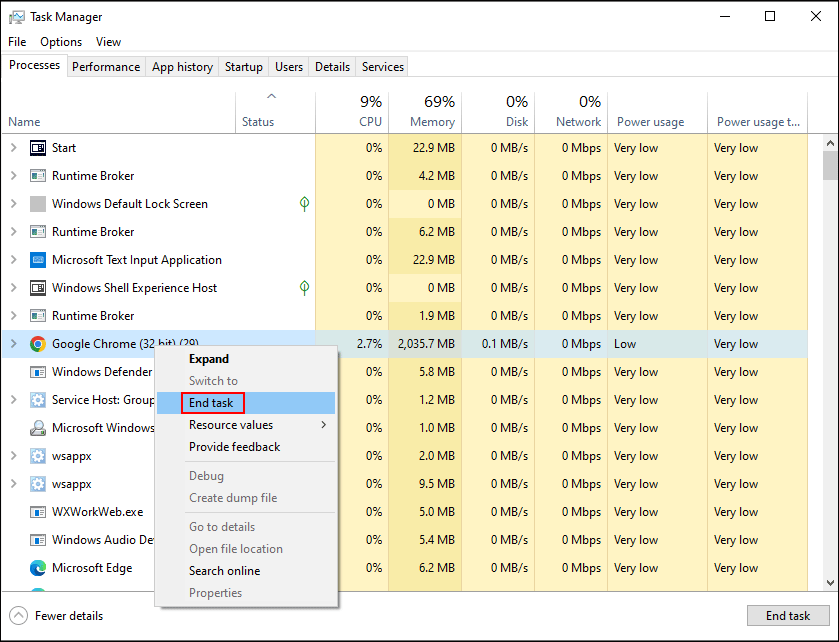Expand the Service Host: Group row
This screenshot has height=642, width=839.
tap(14, 400)
